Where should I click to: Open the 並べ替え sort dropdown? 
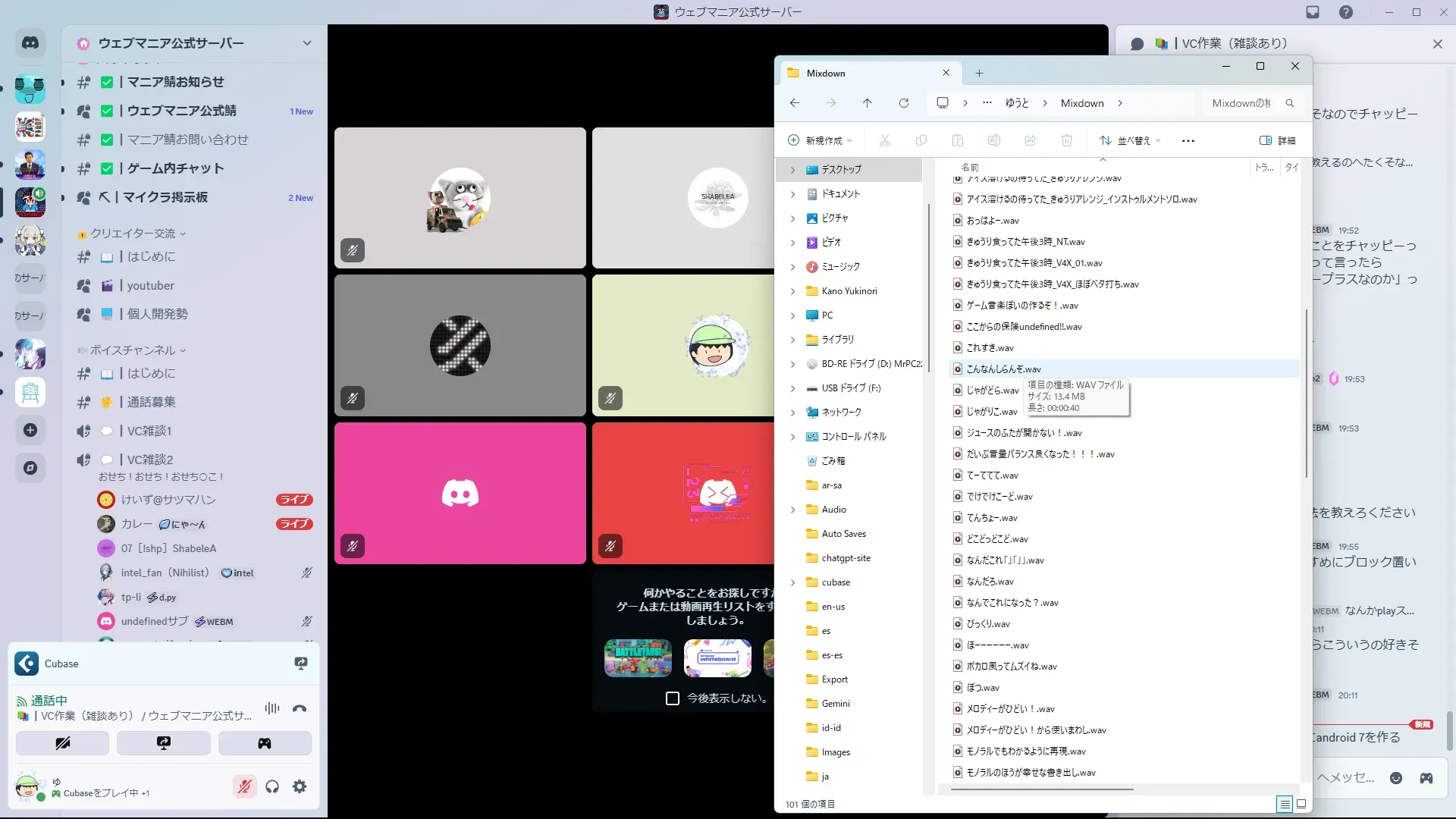1130,140
